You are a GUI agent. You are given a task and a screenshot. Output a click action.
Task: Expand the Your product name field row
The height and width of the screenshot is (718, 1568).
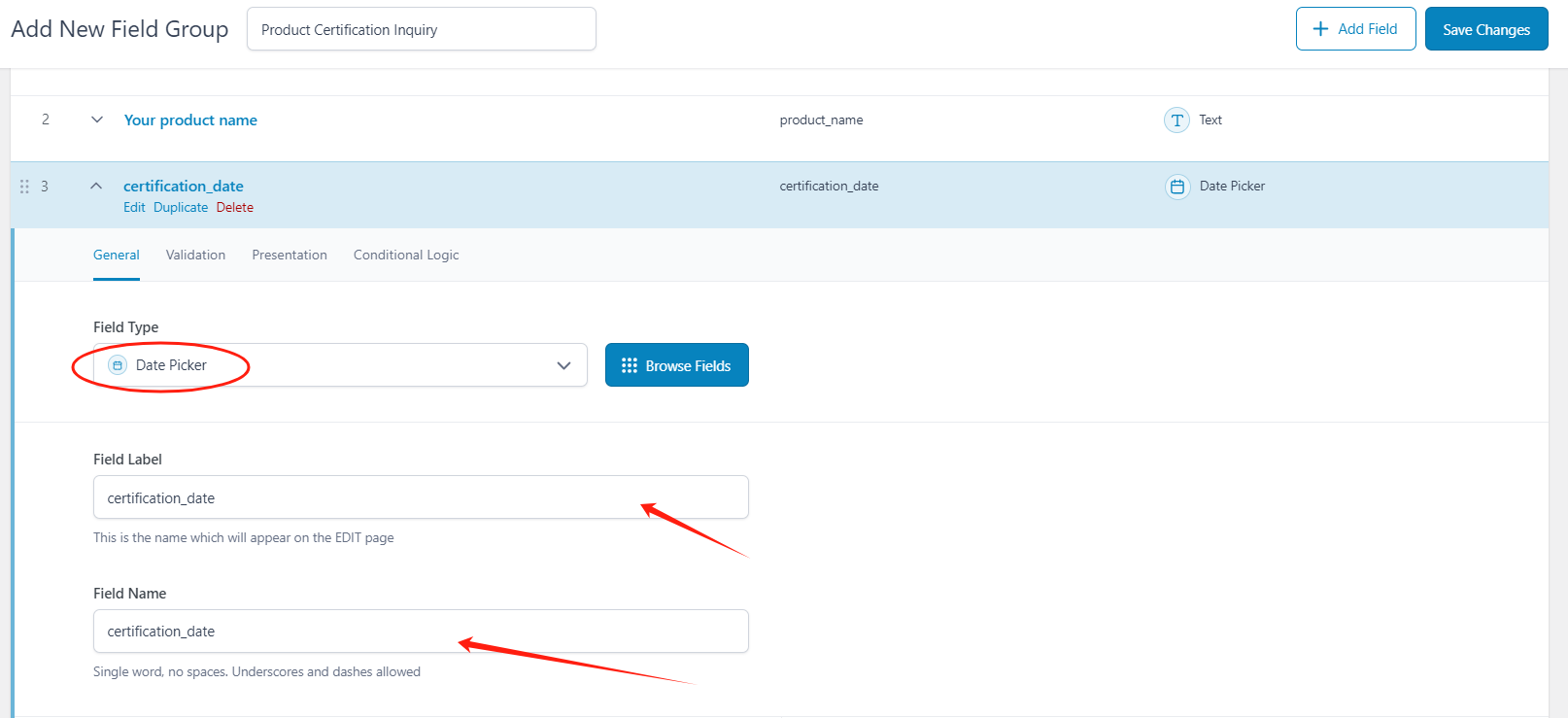(x=97, y=120)
